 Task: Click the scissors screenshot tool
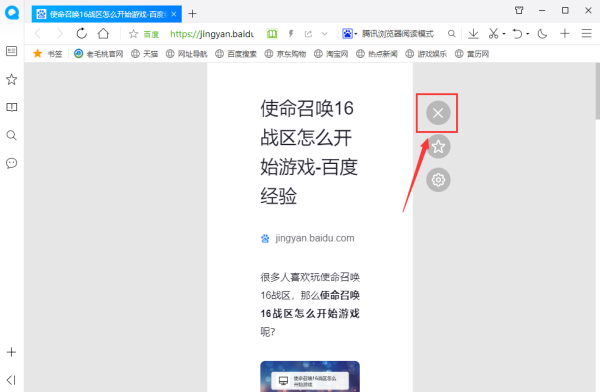tap(493, 34)
